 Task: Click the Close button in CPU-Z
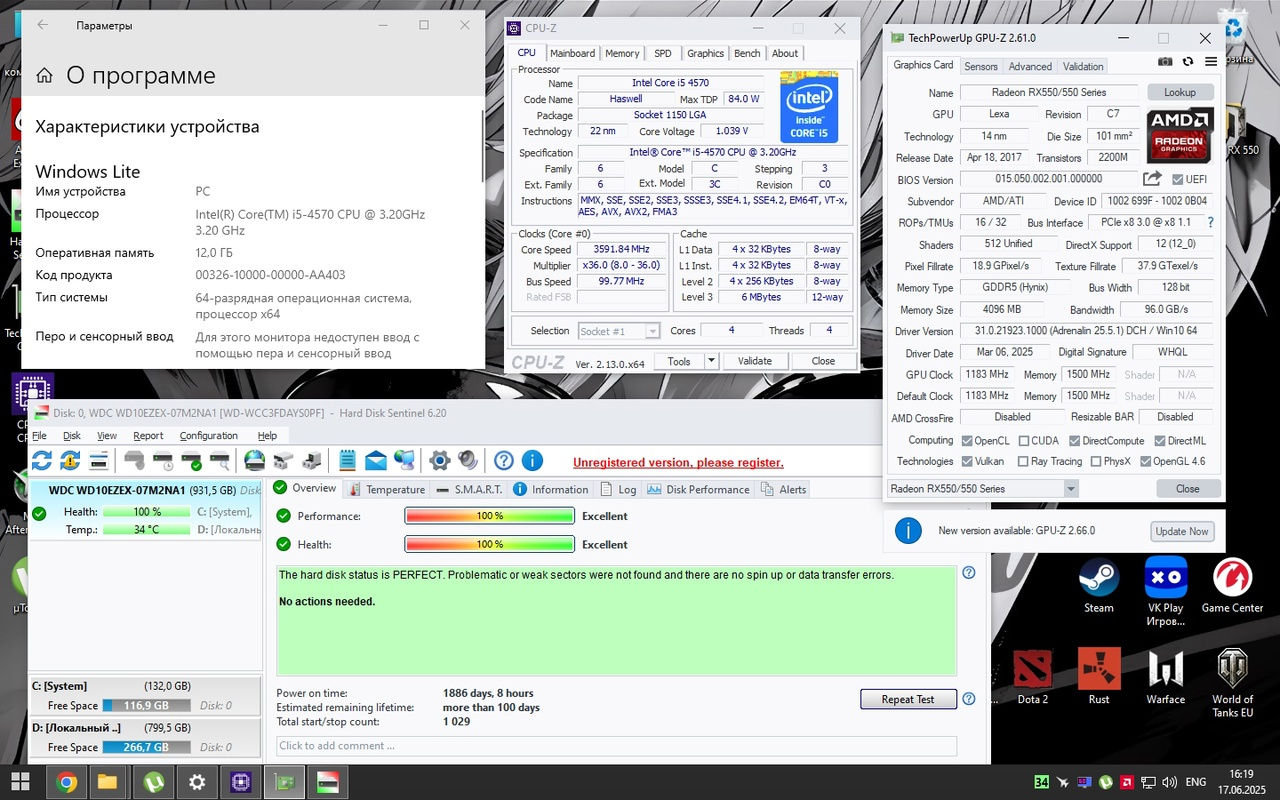tap(823, 361)
